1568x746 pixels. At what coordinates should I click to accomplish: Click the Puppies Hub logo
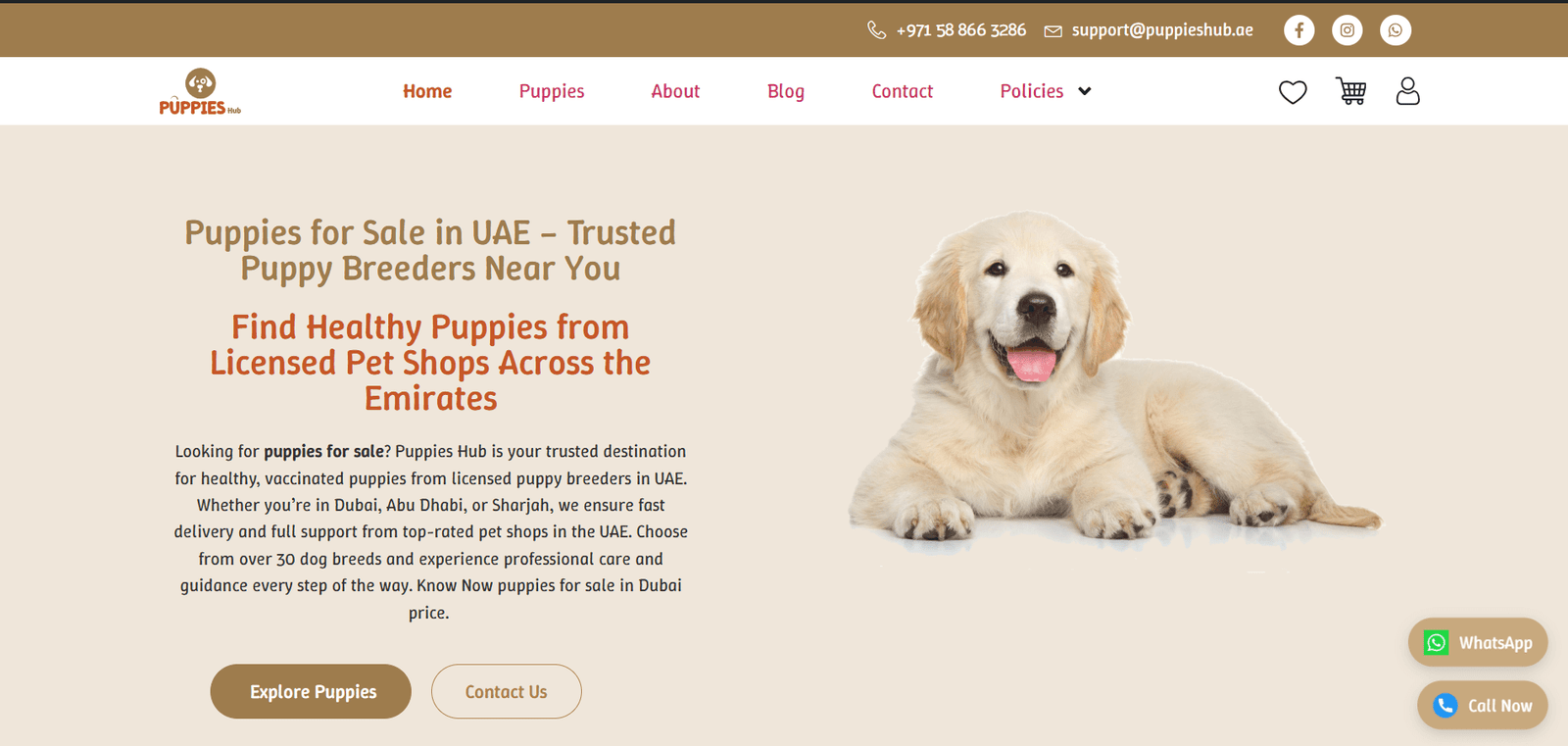[x=200, y=91]
